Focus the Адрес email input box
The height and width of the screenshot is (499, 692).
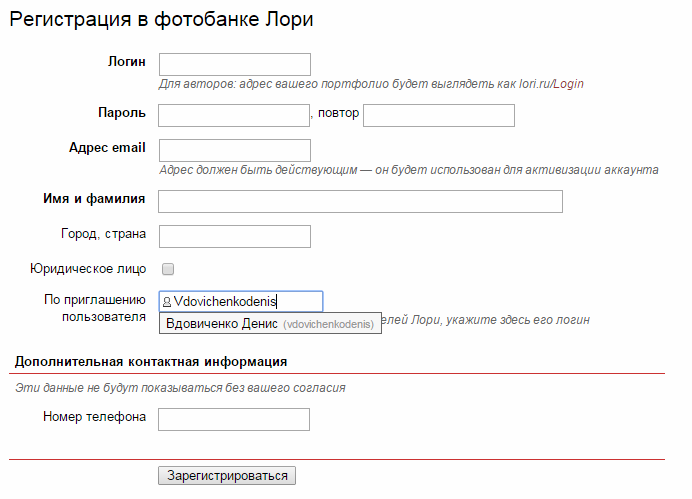[235, 150]
